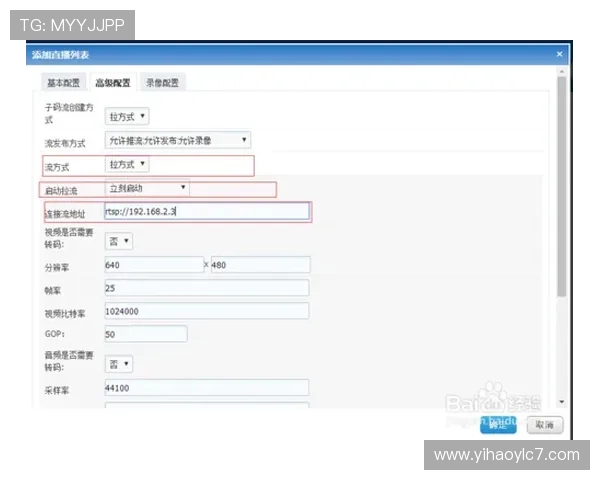Open the 视频是否需要转码 dropdown
Screen dimensions: 600x480
[119, 241]
